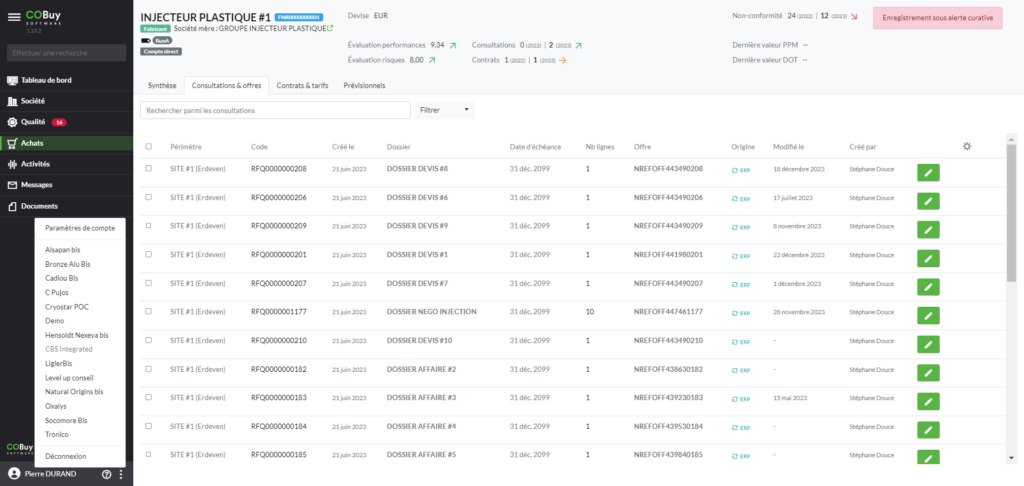Viewport: 1024px width, 486px height.
Task: Edit the DOSSIER NEGO INJECTION row
Action: coord(928,316)
